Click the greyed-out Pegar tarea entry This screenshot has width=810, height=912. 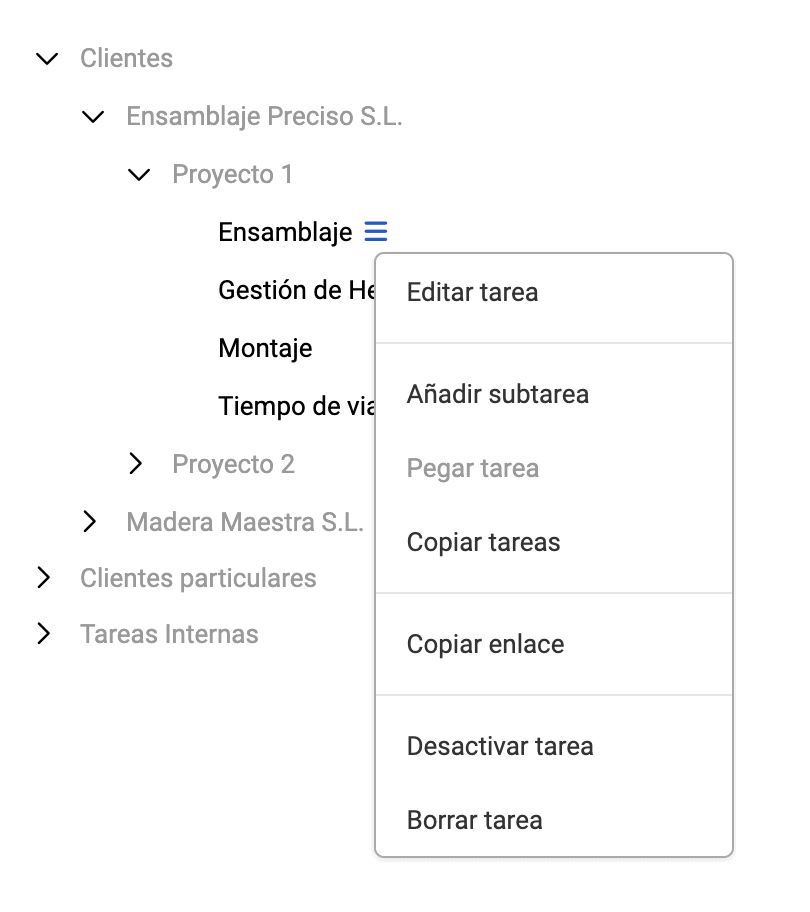(472, 468)
